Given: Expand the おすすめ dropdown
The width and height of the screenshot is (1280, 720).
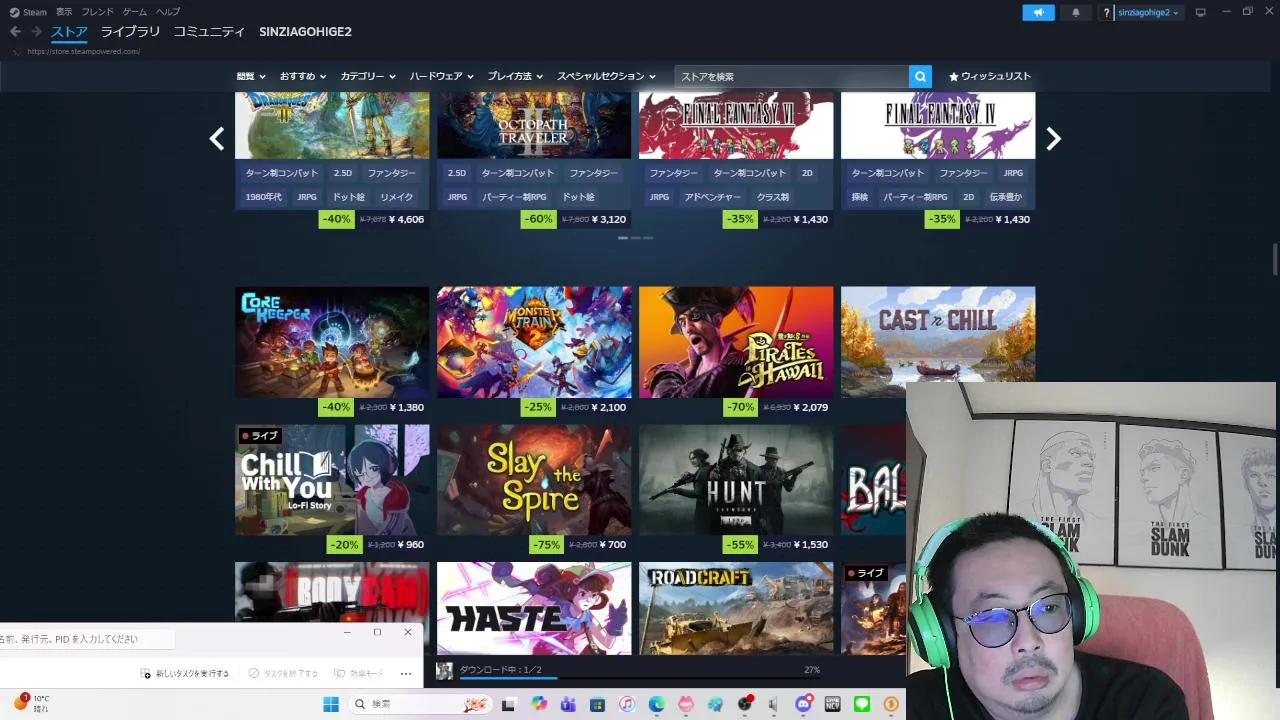Looking at the screenshot, I should [303, 76].
